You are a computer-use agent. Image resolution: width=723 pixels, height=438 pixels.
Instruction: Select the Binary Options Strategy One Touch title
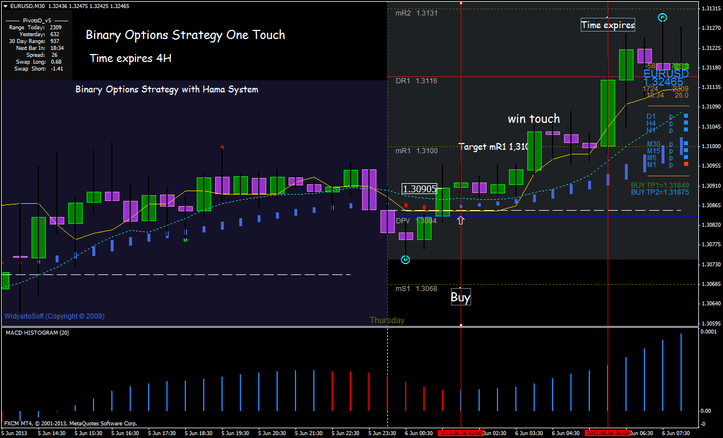point(185,35)
